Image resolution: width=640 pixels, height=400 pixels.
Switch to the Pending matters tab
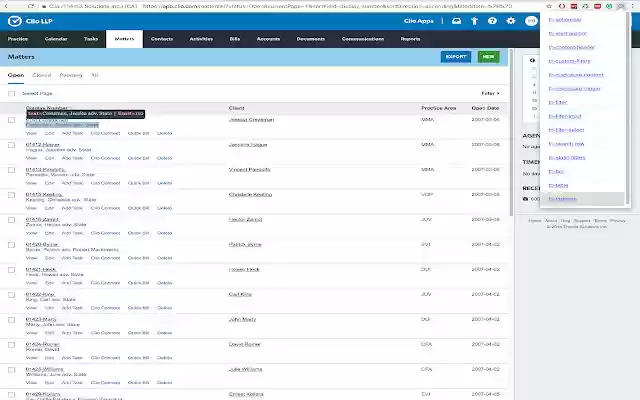point(71,75)
